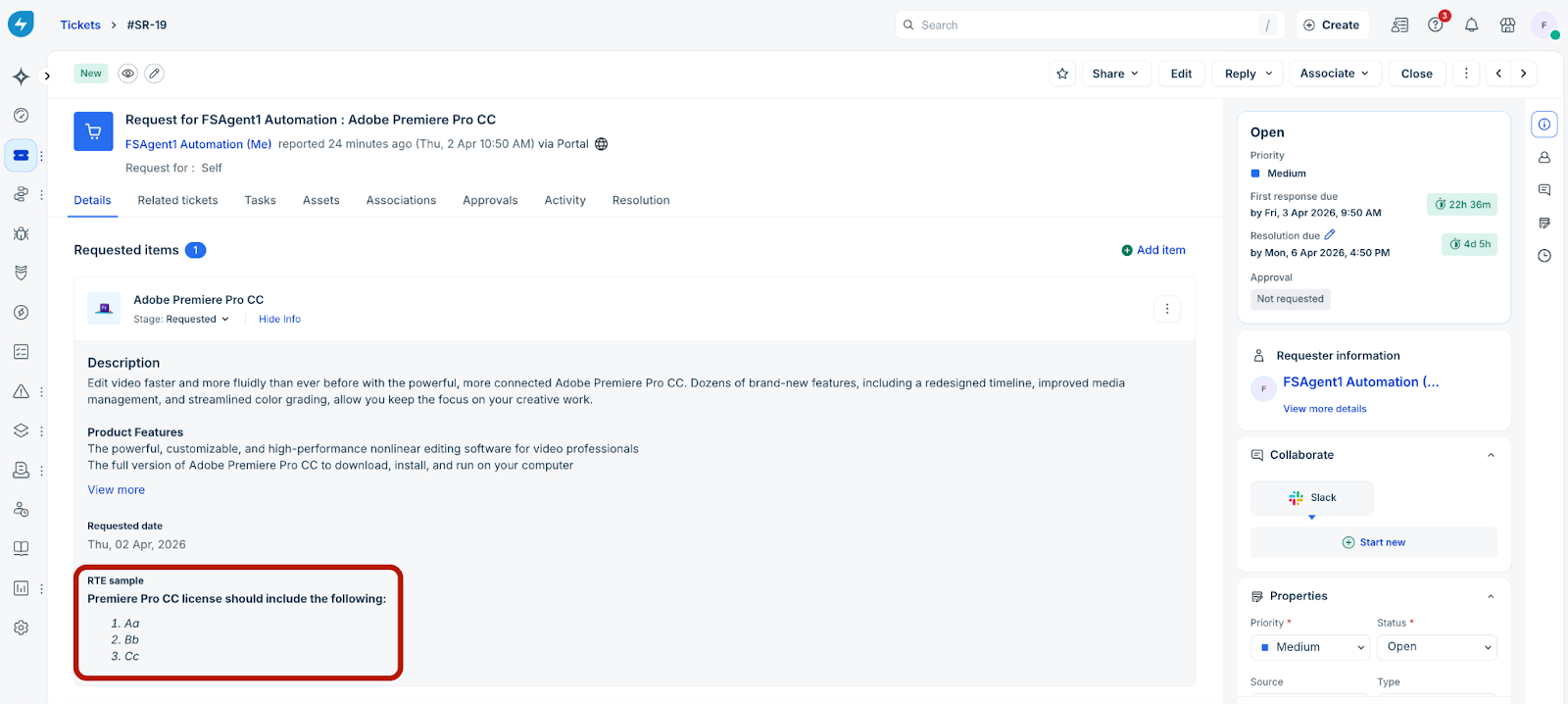Edit ticket subject with the pencil icon
Image resolution: width=1568 pixels, height=704 pixels.
tap(154, 74)
